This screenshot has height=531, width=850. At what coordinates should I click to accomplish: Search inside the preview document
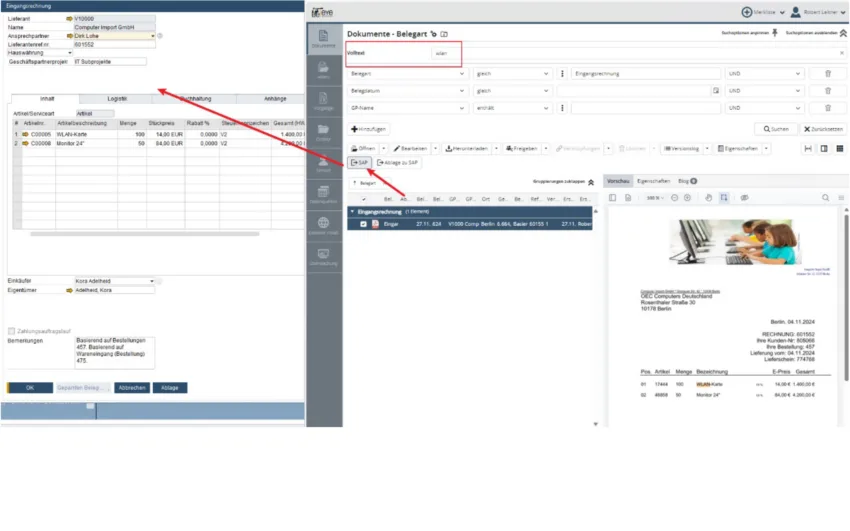point(825,198)
